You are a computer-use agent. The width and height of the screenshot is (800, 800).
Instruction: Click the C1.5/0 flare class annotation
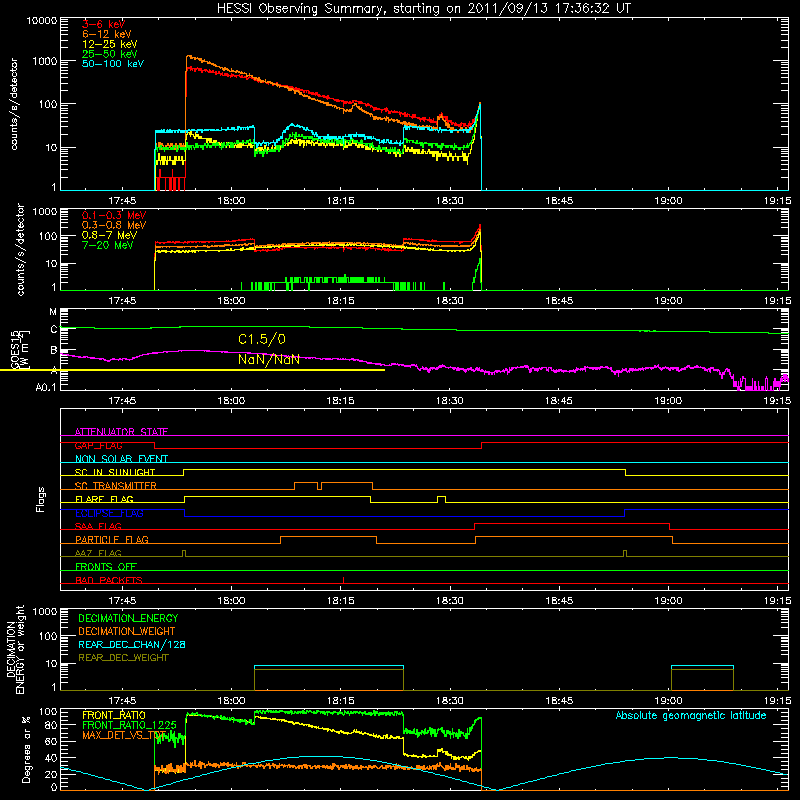pos(262,339)
